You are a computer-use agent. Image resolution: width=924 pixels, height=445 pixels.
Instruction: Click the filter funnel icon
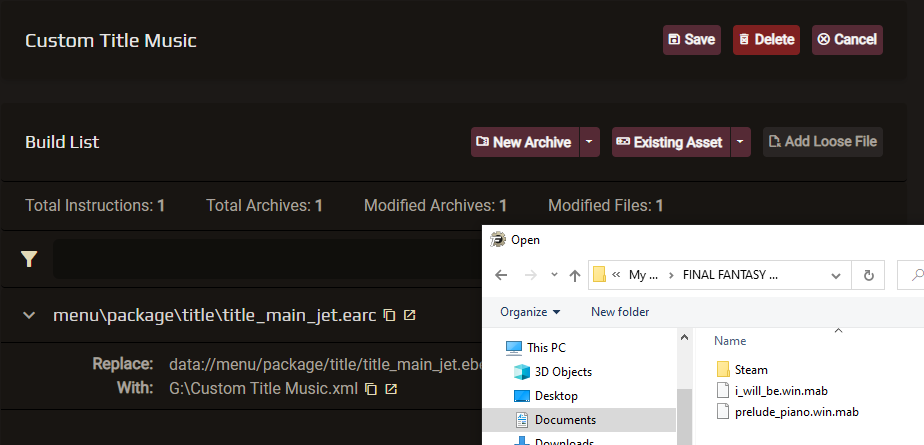(29, 259)
